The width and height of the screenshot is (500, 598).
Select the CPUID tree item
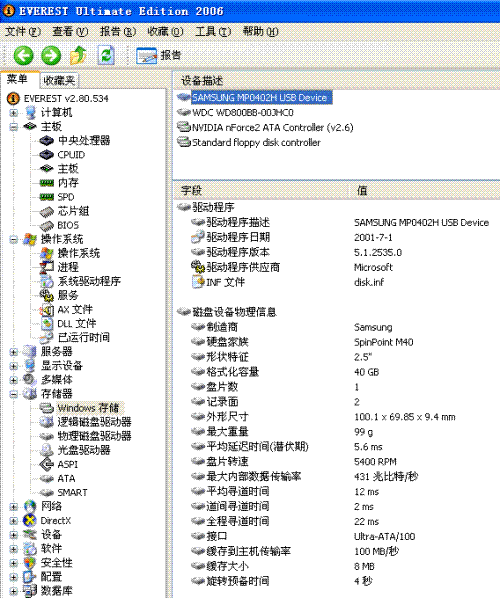(x=71, y=155)
